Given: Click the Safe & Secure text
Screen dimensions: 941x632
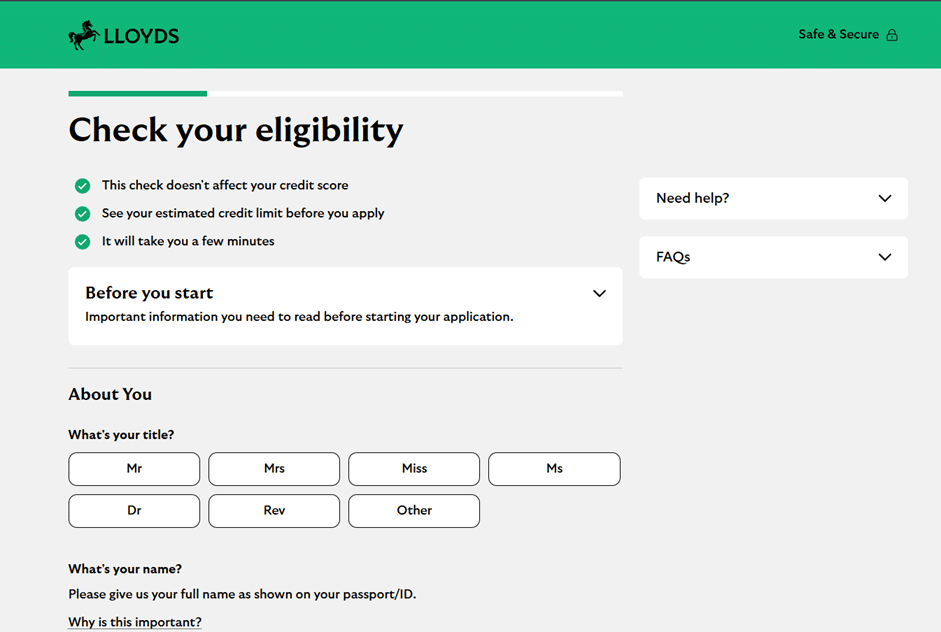Looking at the screenshot, I should click(838, 35).
